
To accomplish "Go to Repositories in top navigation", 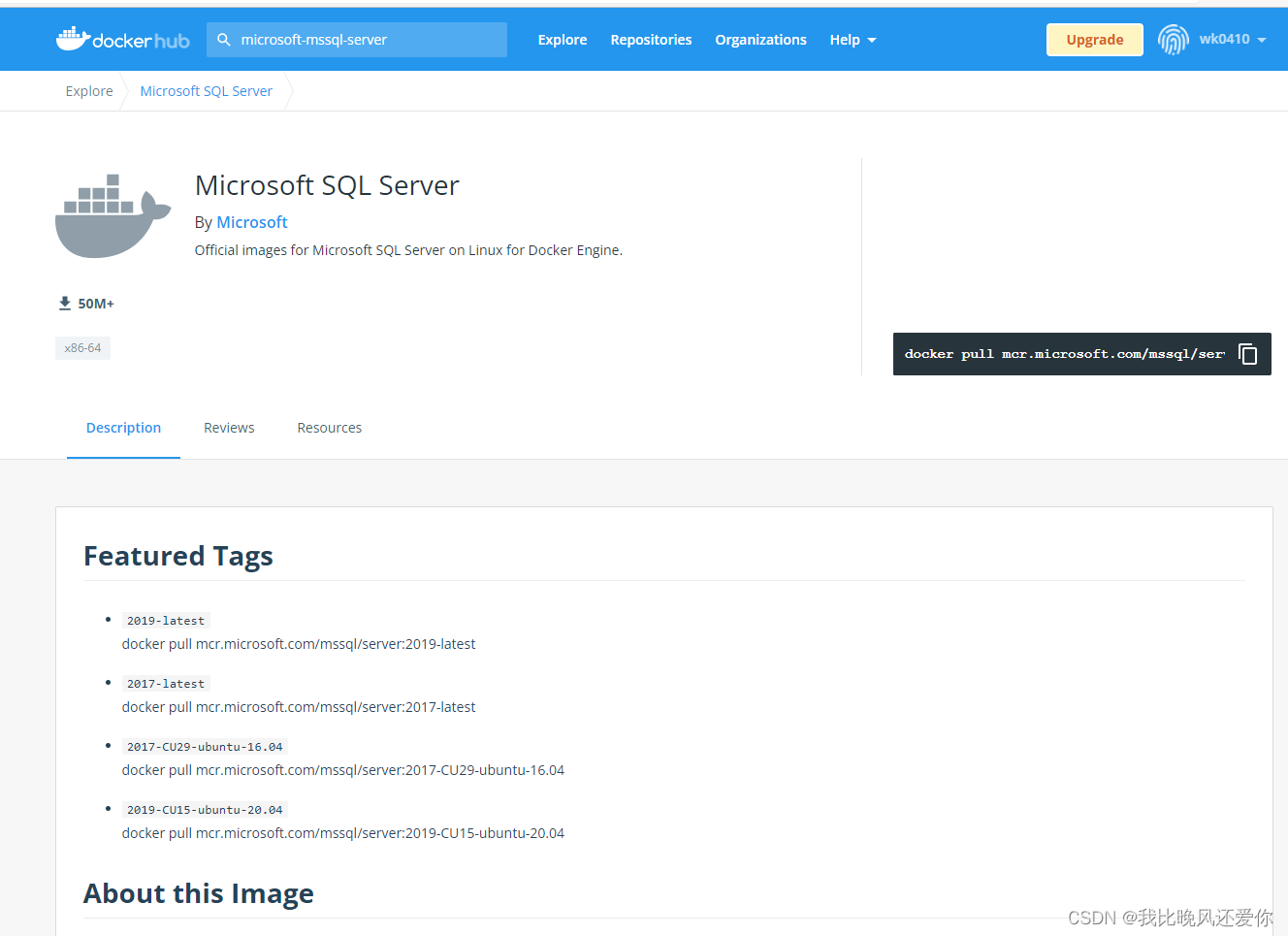I will 651,40.
